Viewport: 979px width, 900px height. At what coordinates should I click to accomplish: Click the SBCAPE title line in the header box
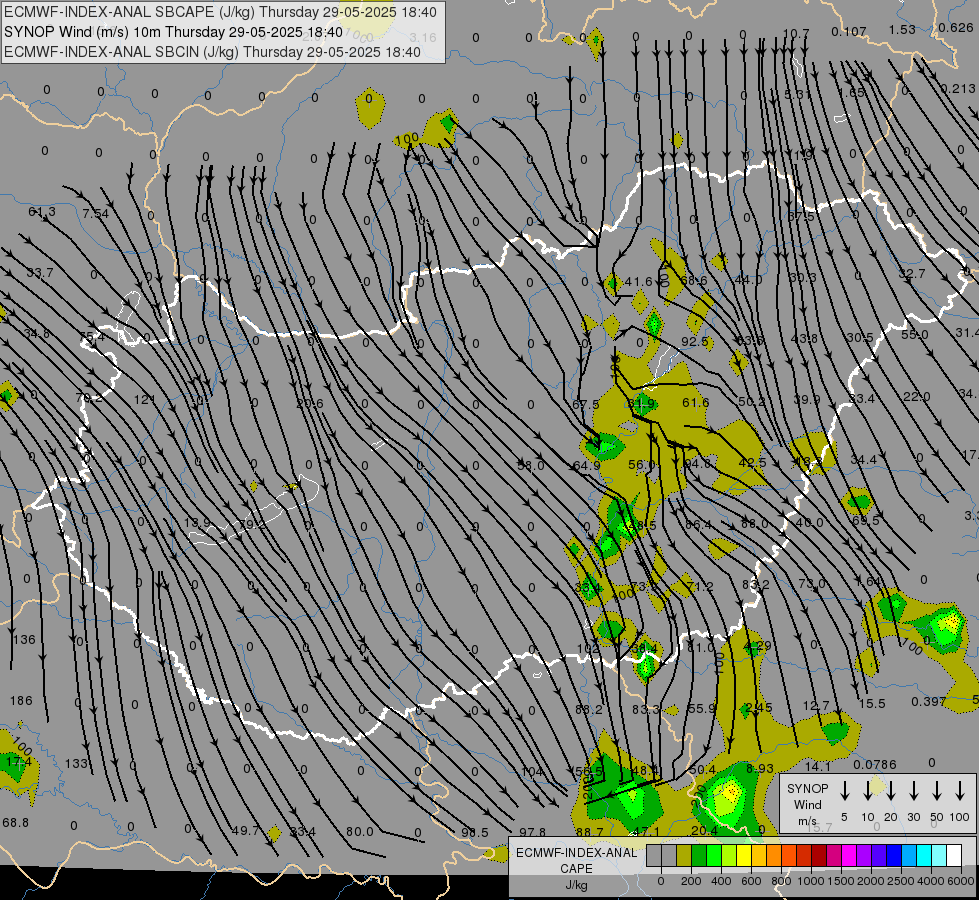click(x=220, y=12)
